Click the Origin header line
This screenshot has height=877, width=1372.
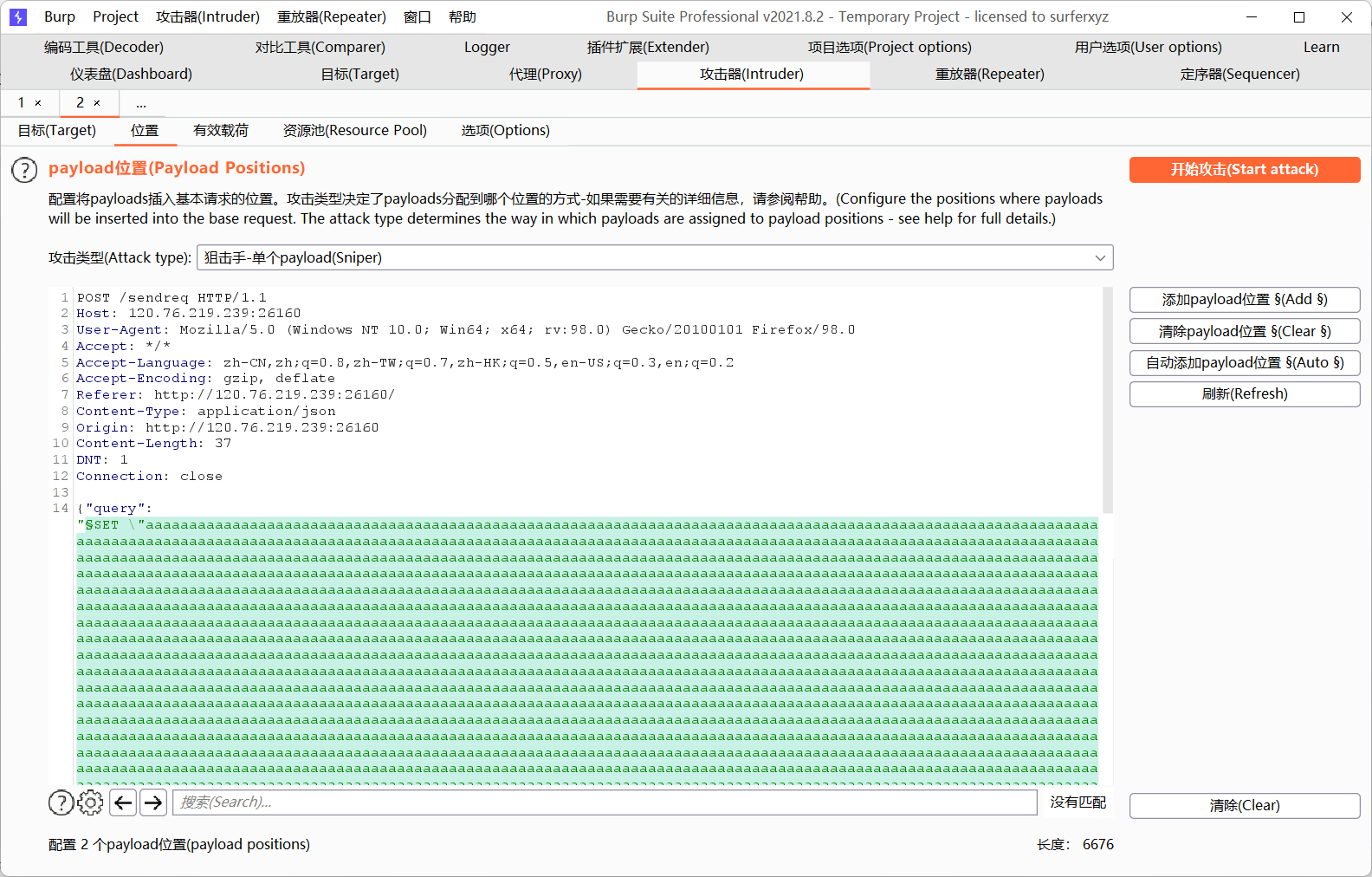click(228, 427)
